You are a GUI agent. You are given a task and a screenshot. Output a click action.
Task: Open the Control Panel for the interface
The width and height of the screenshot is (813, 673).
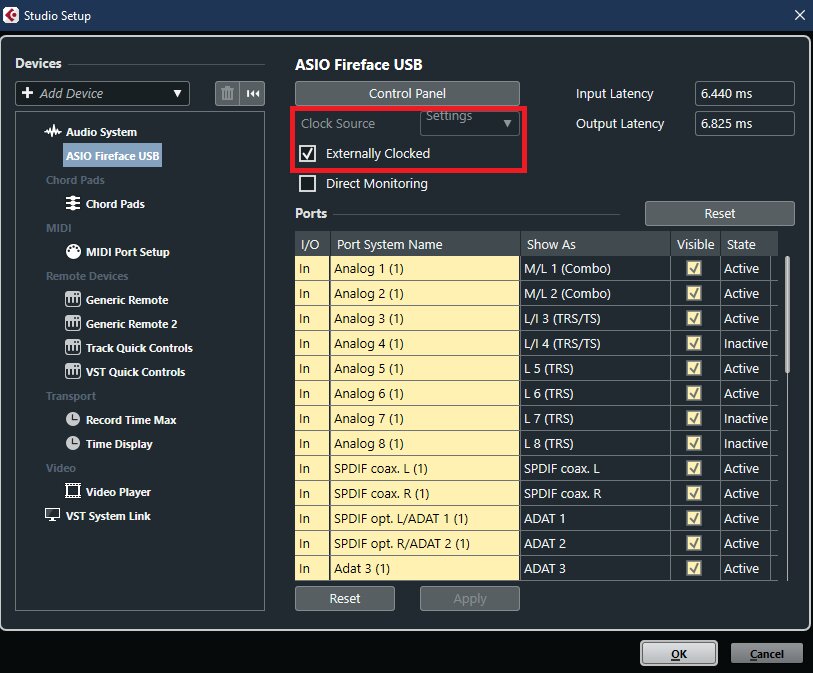(407, 93)
